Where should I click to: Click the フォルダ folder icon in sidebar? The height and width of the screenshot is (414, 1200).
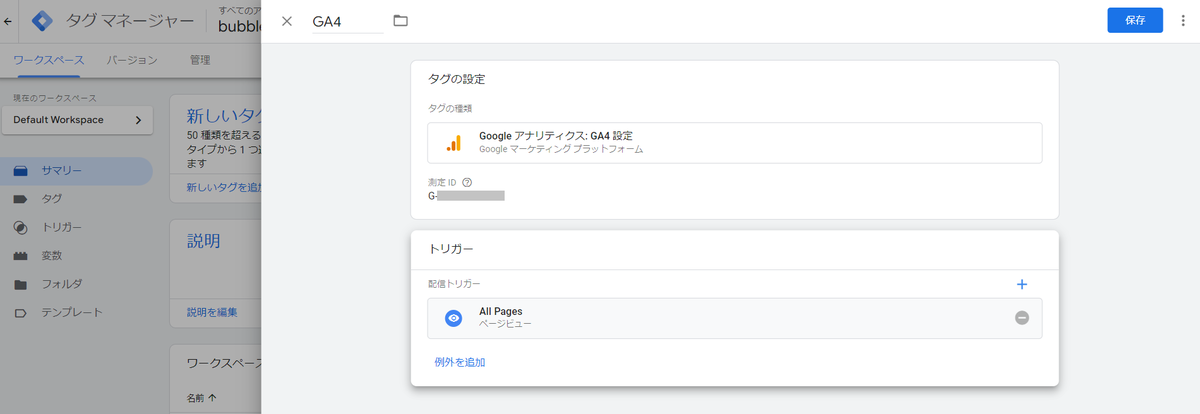pos(20,284)
